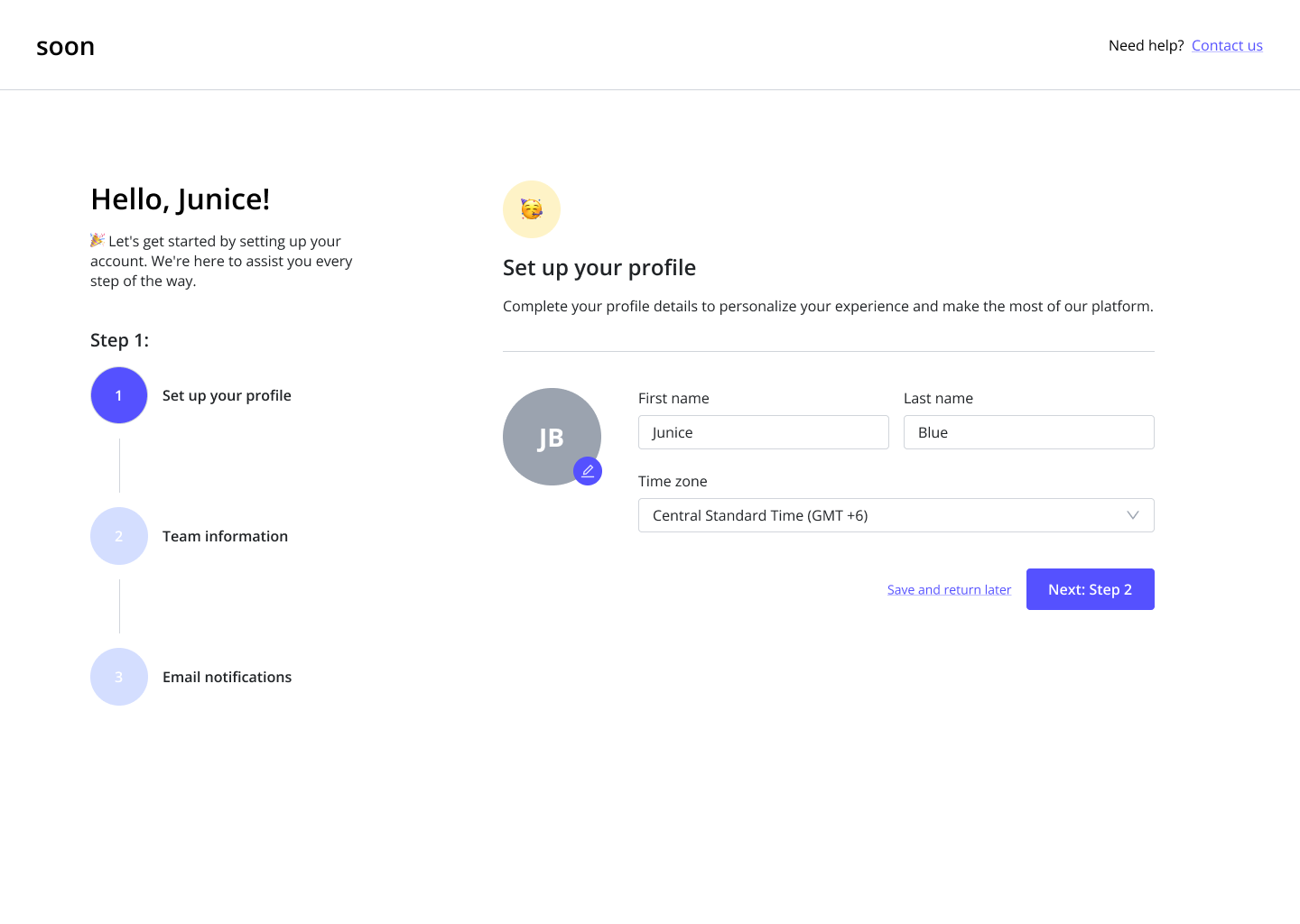Go to Team information step
The width and height of the screenshot is (1300, 924).
225,536
